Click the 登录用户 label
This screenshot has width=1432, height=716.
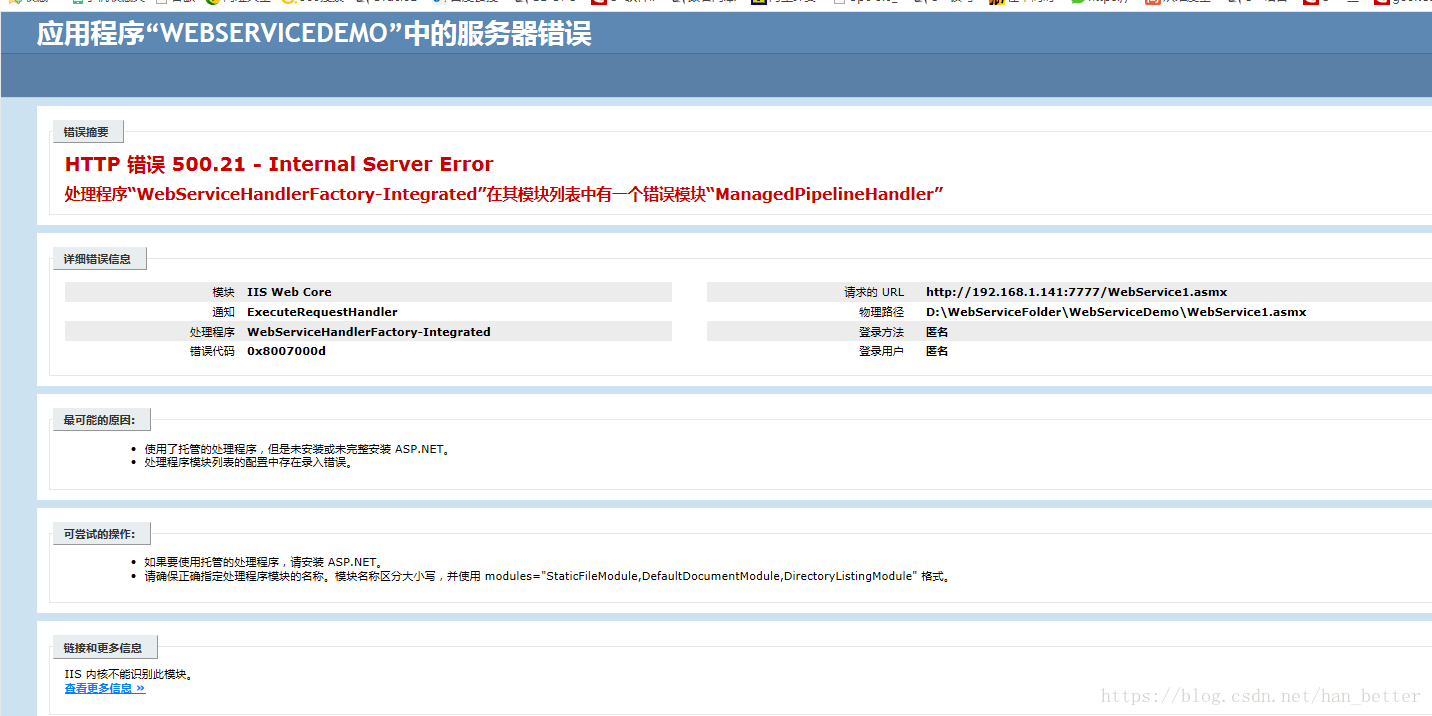(x=881, y=351)
